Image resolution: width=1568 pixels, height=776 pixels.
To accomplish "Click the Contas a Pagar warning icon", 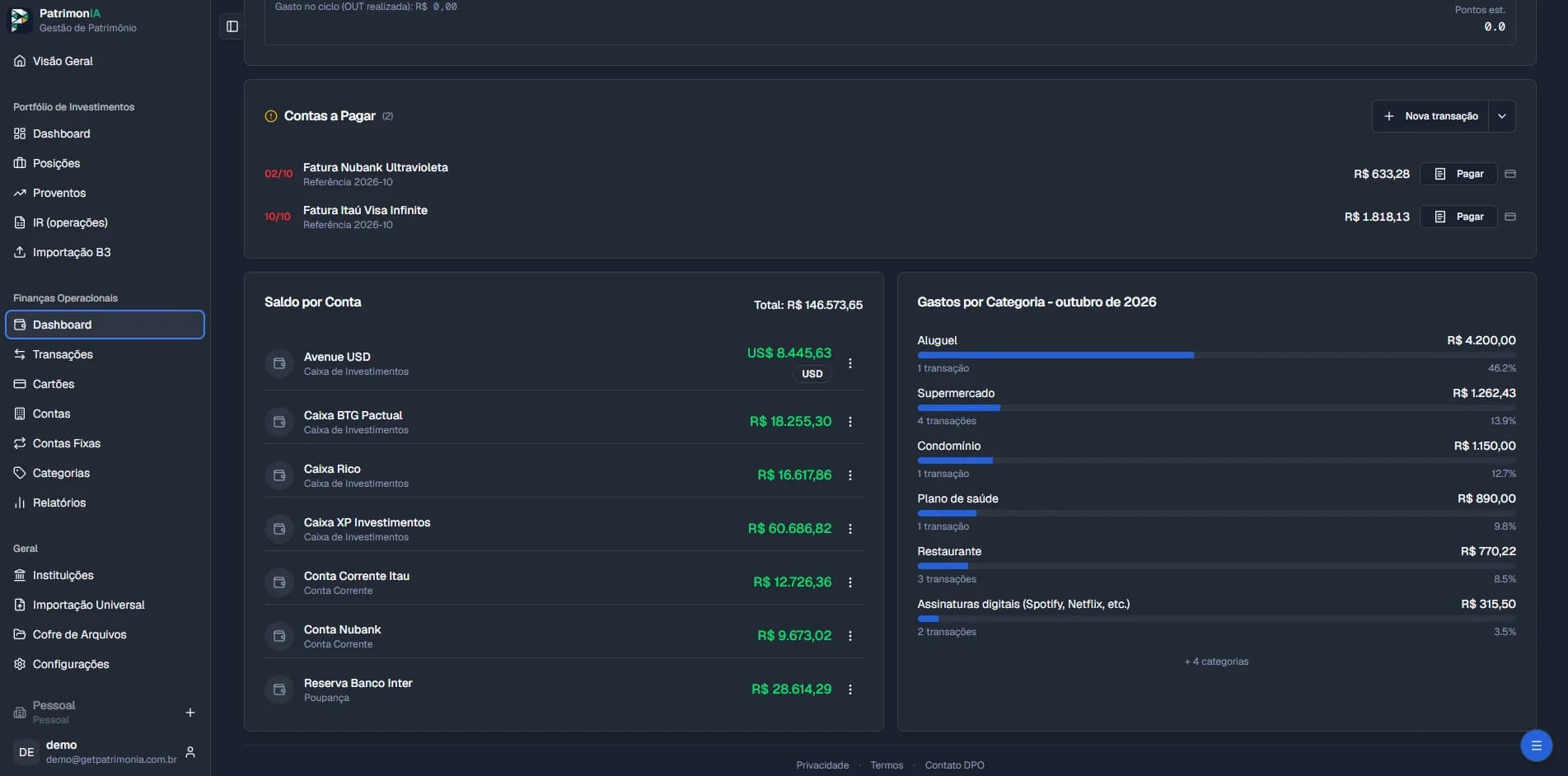I will 271,116.
